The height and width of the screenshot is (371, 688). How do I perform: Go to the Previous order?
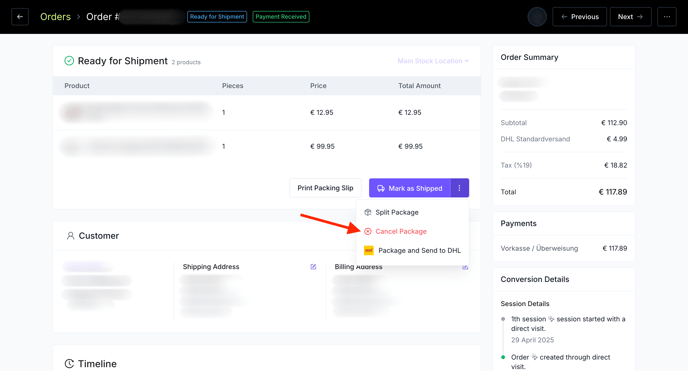point(580,17)
